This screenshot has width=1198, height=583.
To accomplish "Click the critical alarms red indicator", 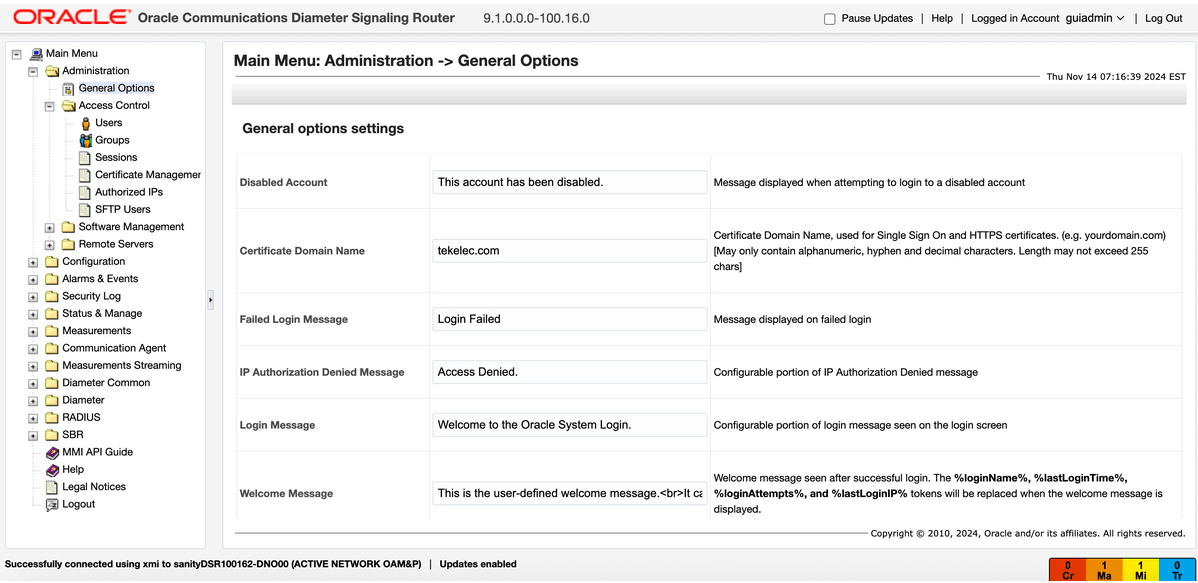I will (1068, 570).
